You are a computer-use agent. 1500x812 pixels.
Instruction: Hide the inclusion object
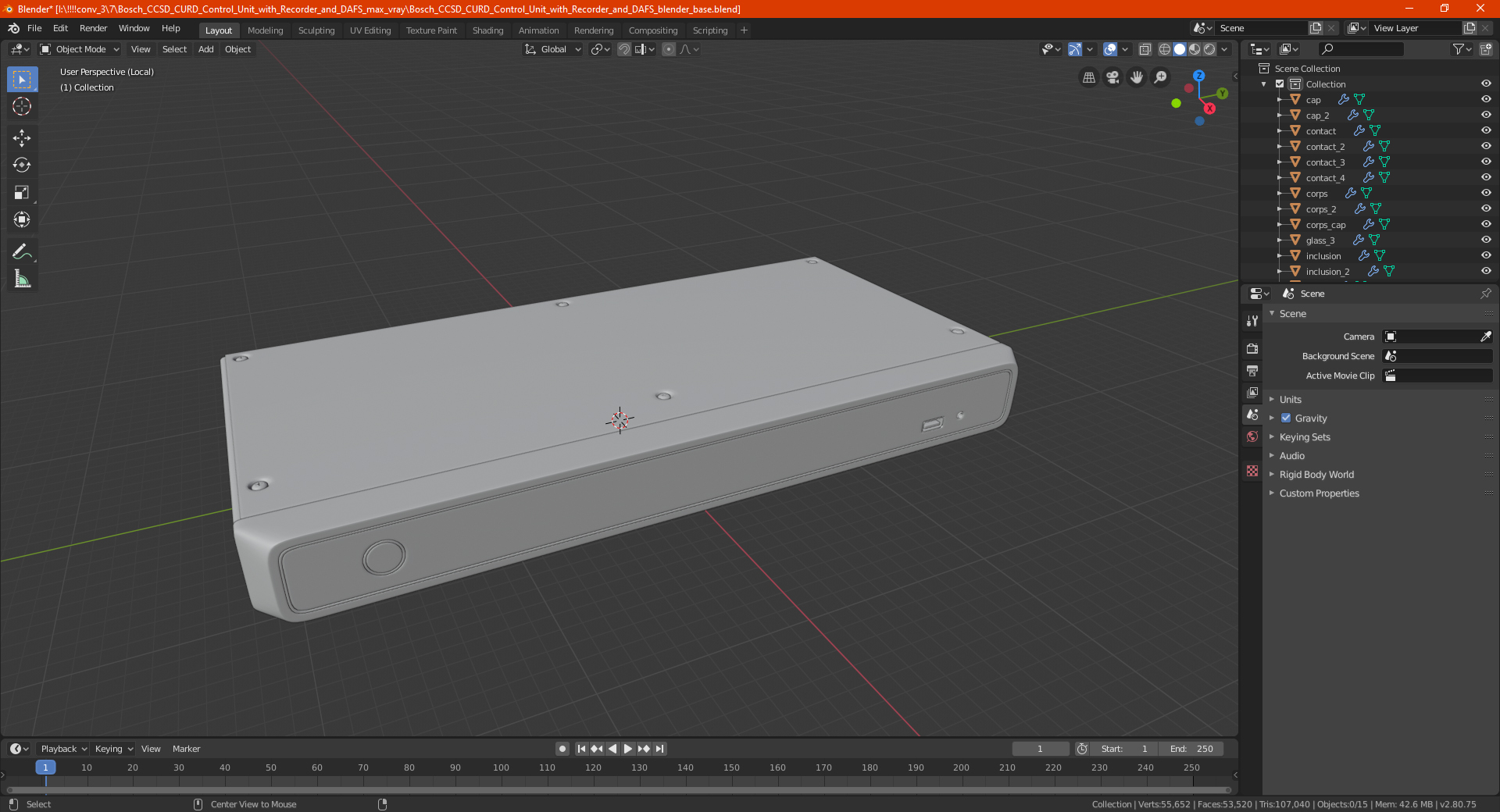click(x=1486, y=255)
